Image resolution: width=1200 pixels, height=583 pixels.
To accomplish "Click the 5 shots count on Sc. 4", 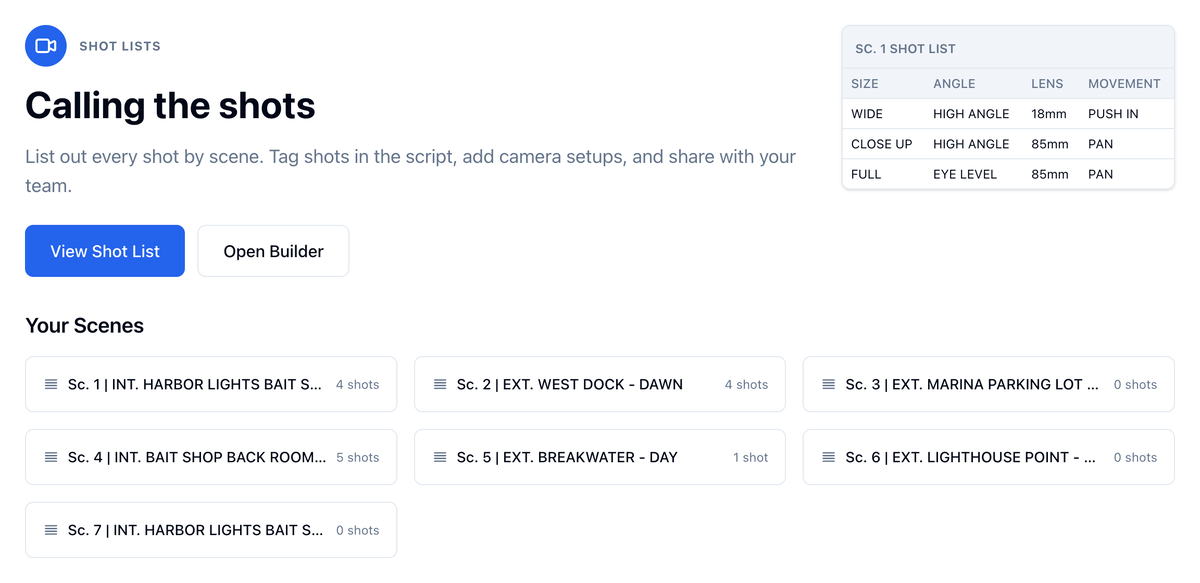I will [x=358, y=458].
